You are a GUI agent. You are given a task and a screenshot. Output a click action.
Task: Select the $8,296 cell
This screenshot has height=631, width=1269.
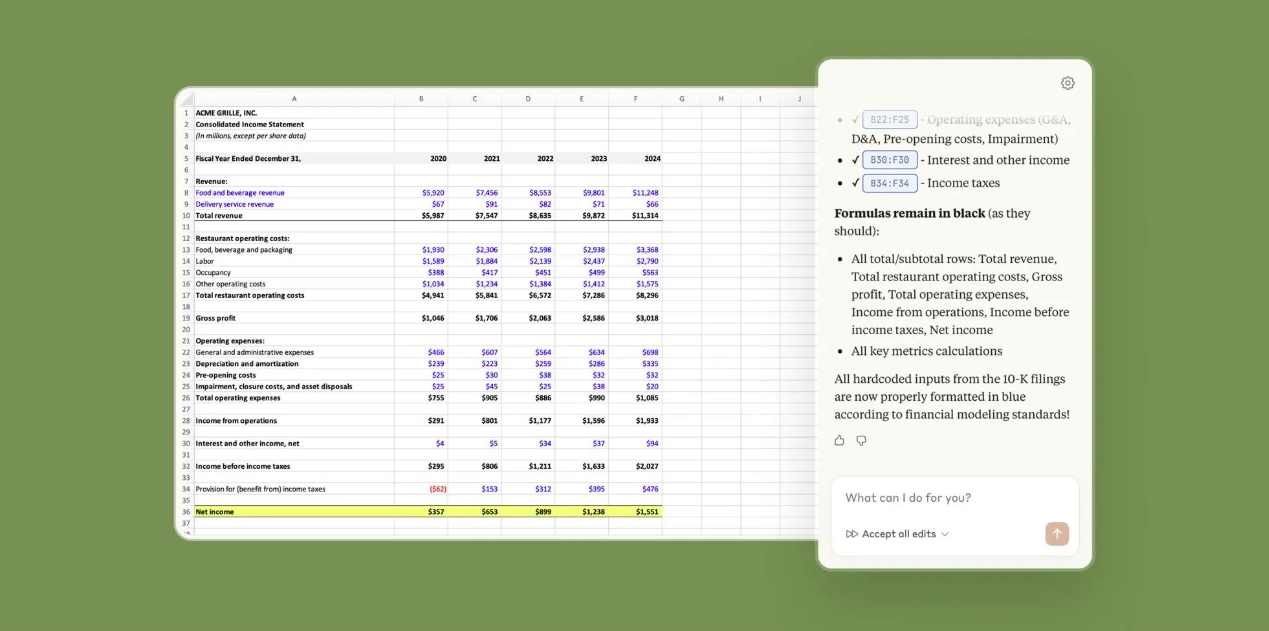[x=635, y=295]
